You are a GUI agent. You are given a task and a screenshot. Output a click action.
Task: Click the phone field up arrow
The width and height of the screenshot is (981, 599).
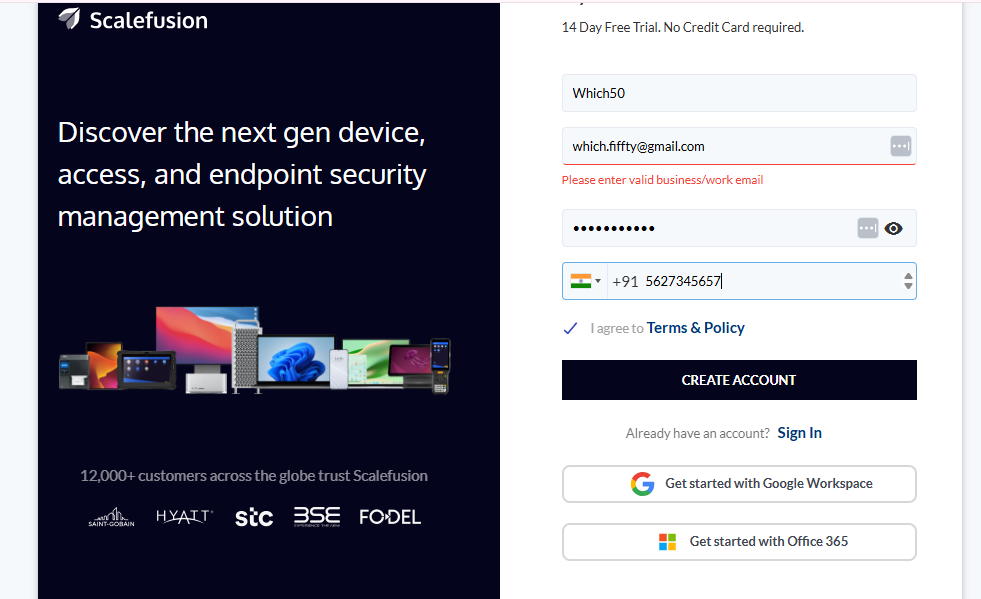pos(907,275)
